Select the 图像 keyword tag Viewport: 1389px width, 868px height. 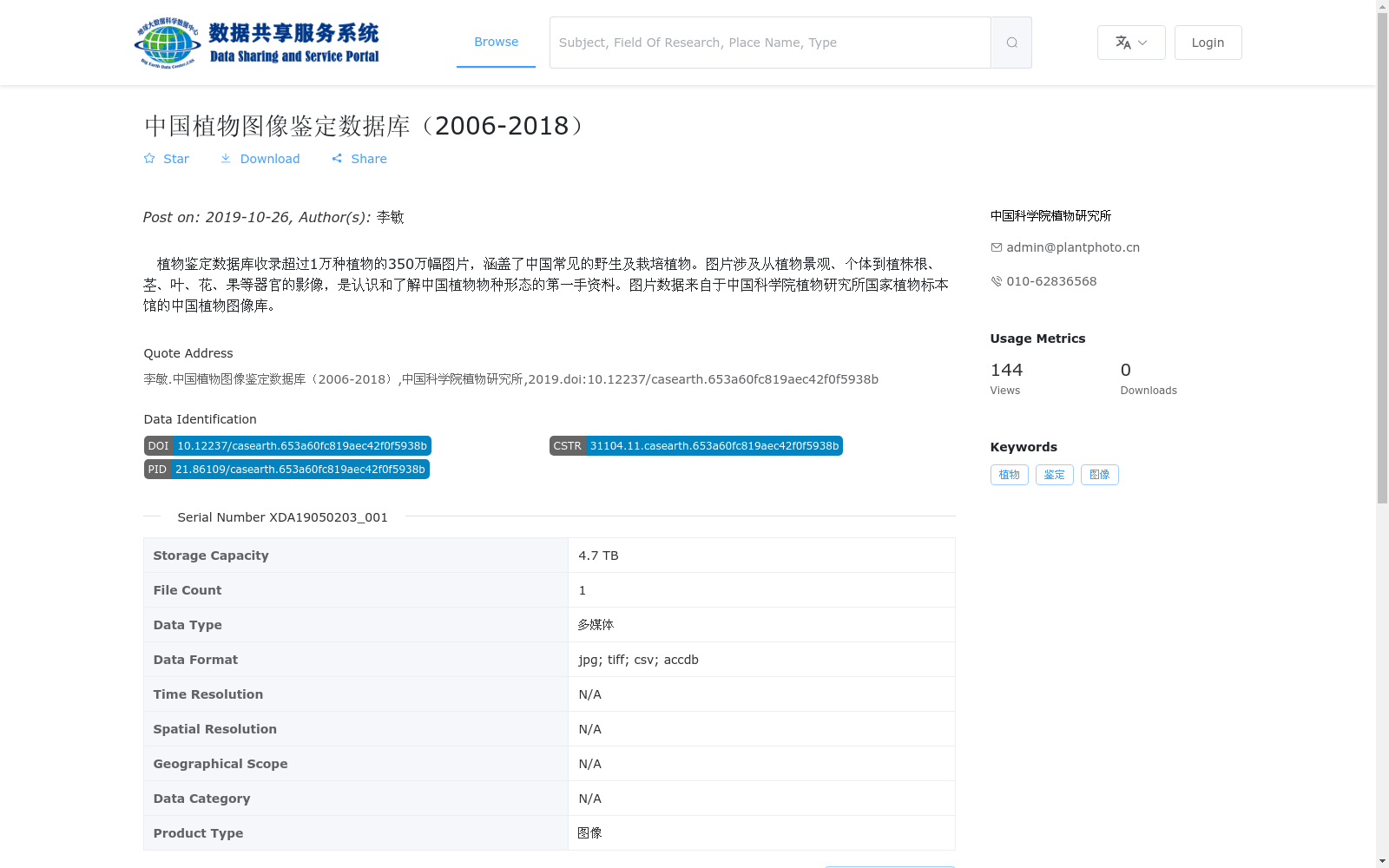coord(1099,475)
